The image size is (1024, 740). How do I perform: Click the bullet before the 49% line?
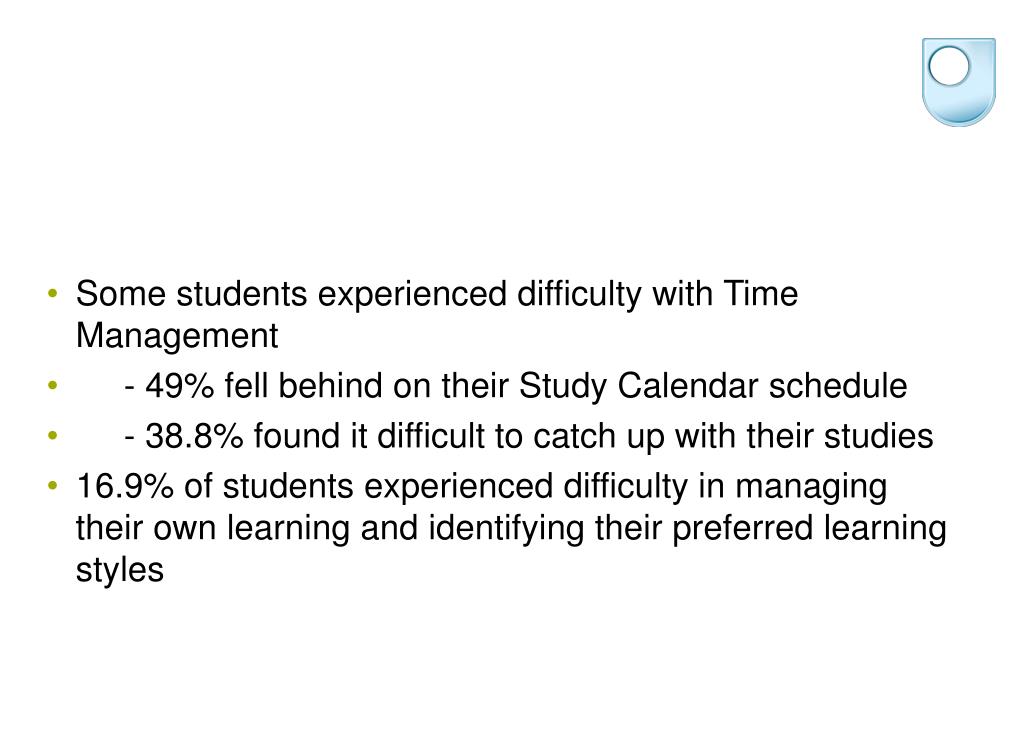coord(53,385)
